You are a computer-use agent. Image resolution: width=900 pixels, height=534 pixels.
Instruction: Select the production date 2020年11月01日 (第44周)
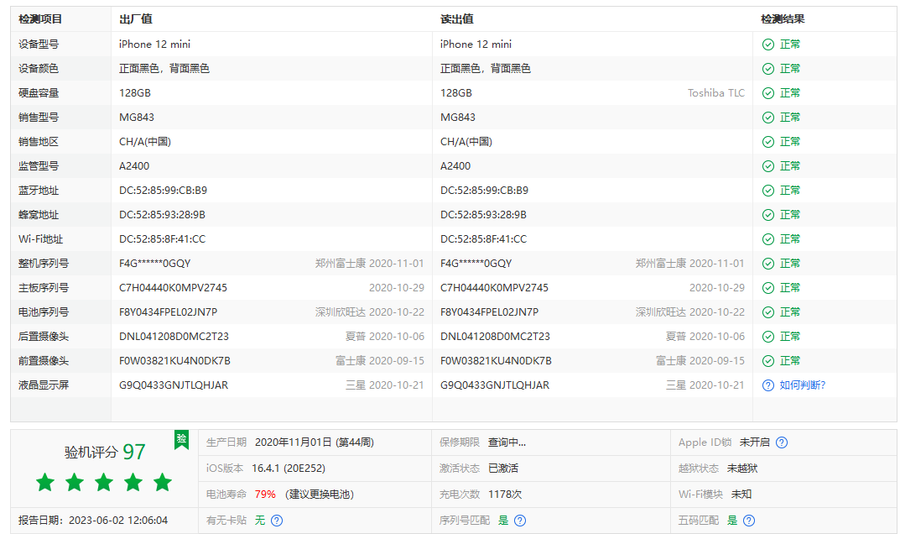pyautogui.click(x=315, y=443)
